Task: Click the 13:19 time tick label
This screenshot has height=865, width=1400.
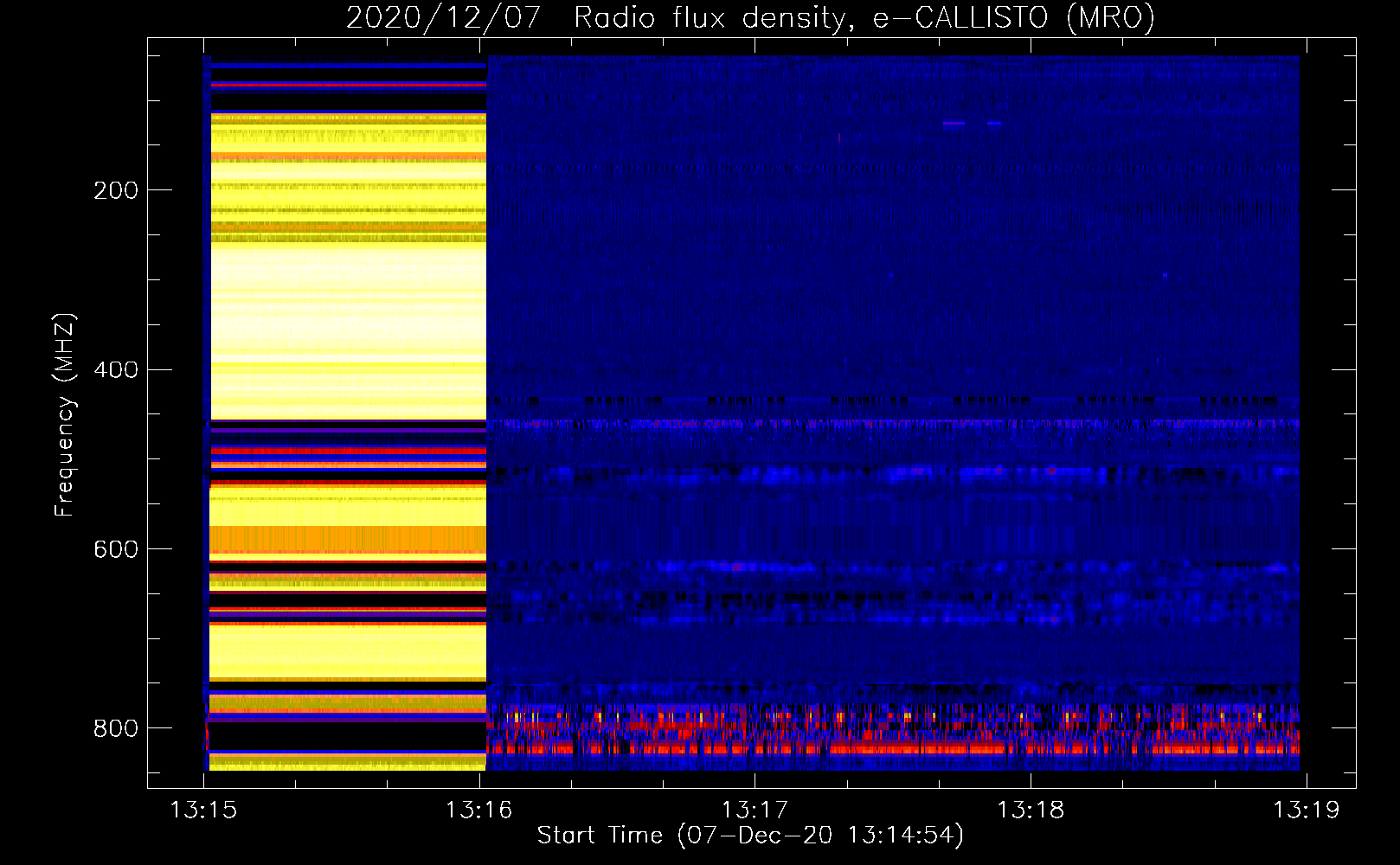Action: click(1306, 810)
